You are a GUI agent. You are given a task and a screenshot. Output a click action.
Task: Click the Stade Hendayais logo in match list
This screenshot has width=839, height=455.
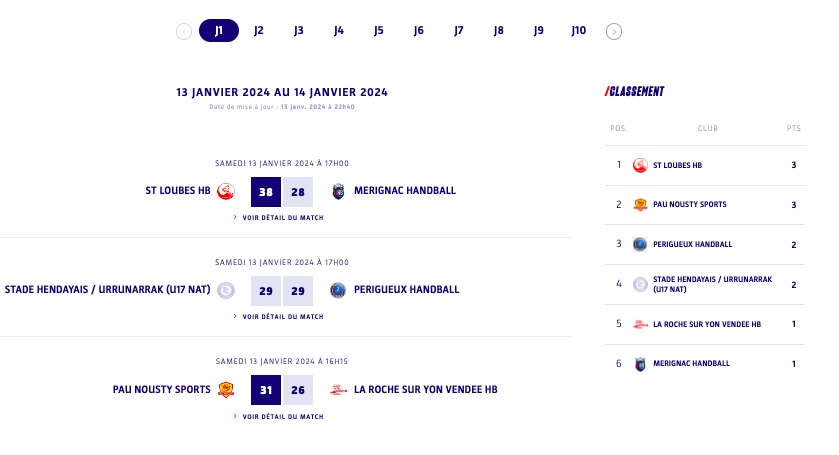226,290
